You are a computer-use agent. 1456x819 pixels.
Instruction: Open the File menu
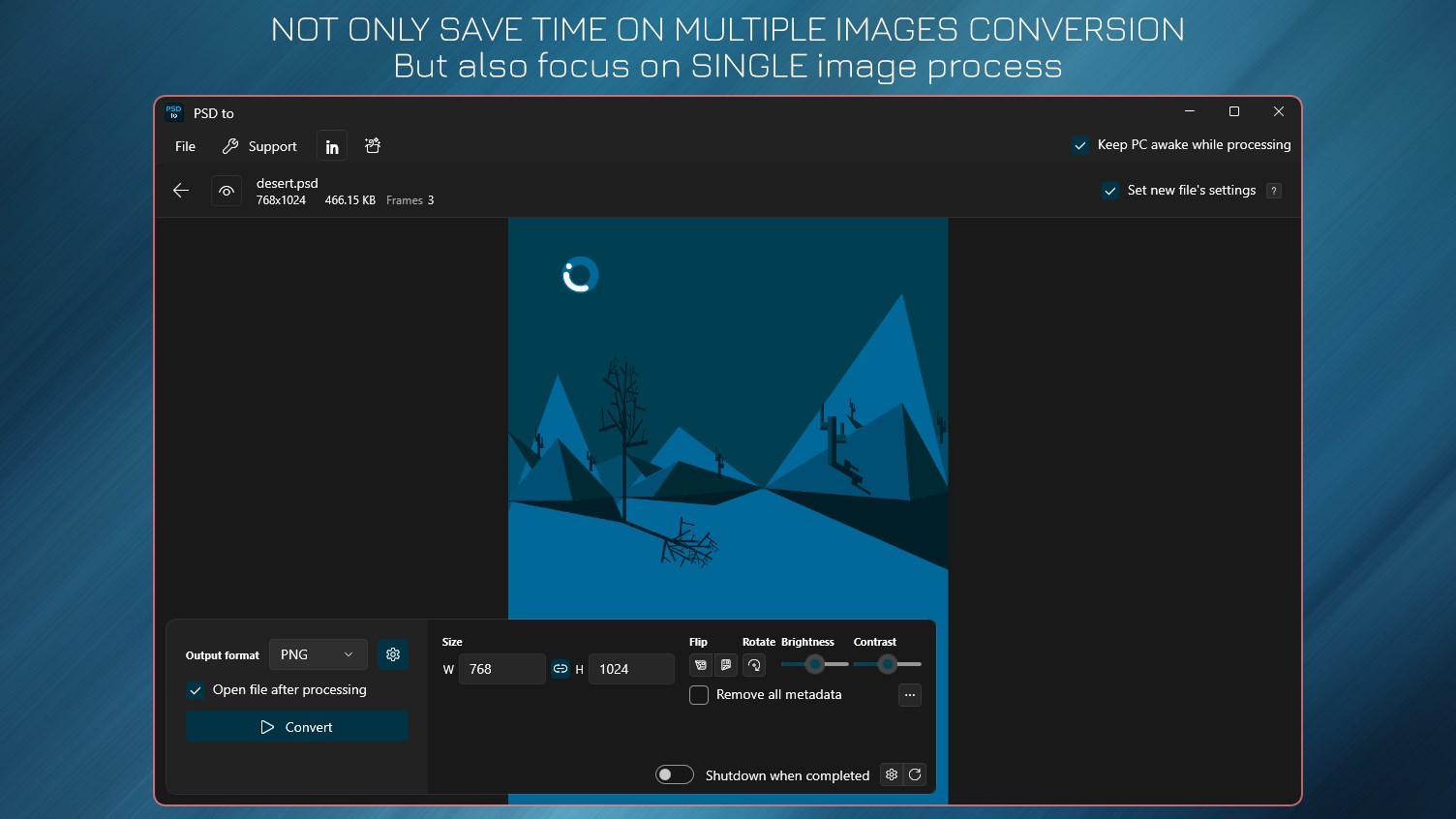(185, 146)
